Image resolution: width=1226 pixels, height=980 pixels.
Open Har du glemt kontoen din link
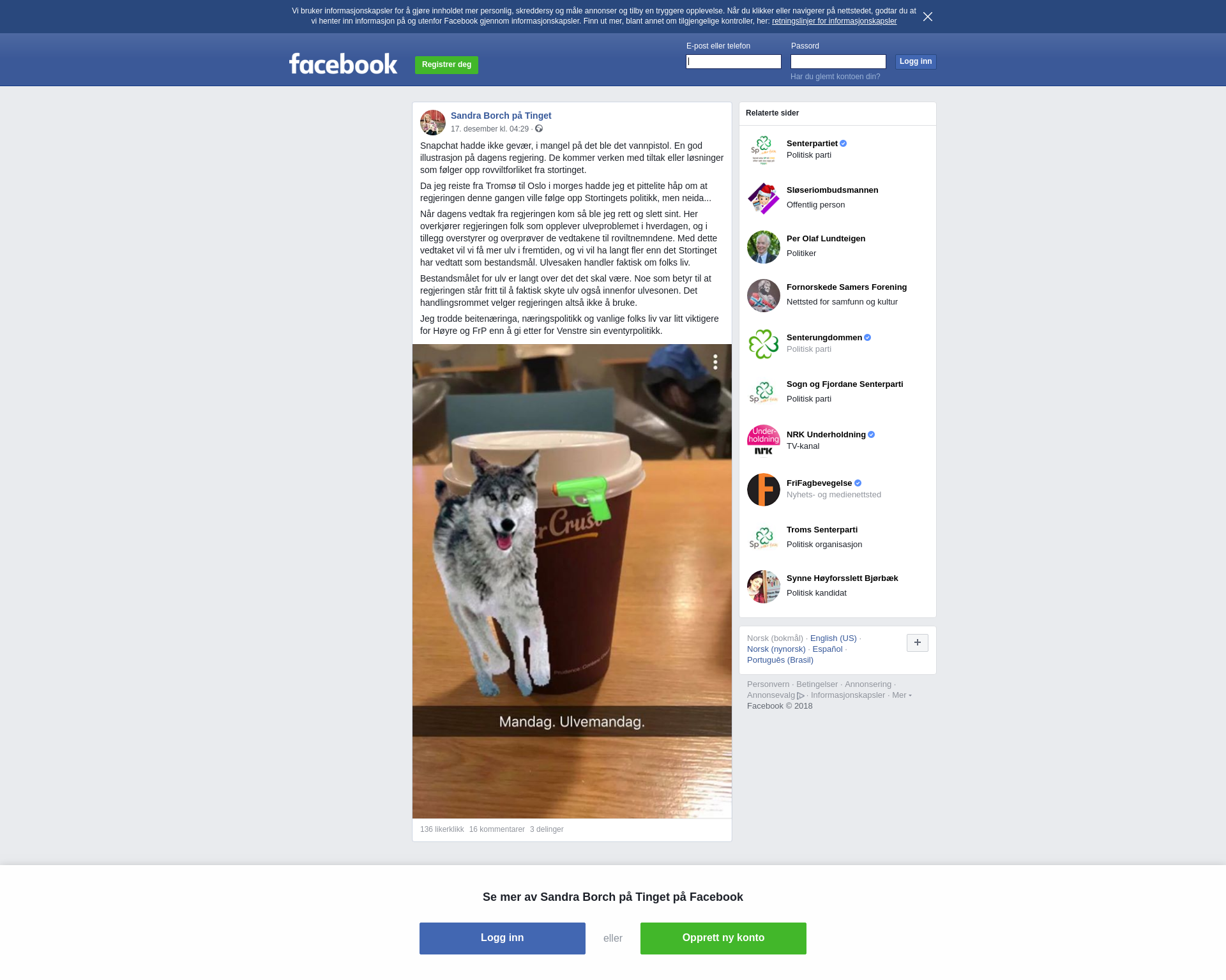[x=835, y=77]
